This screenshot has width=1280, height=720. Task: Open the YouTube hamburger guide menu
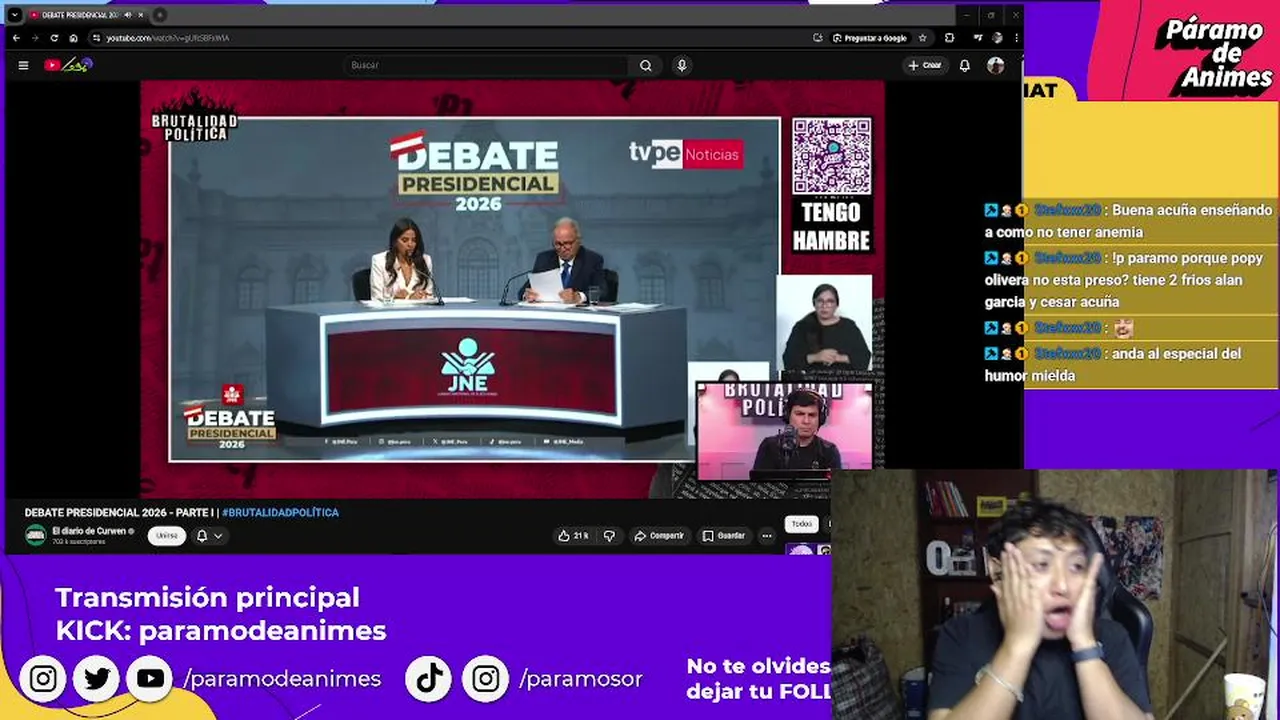pos(23,65)
